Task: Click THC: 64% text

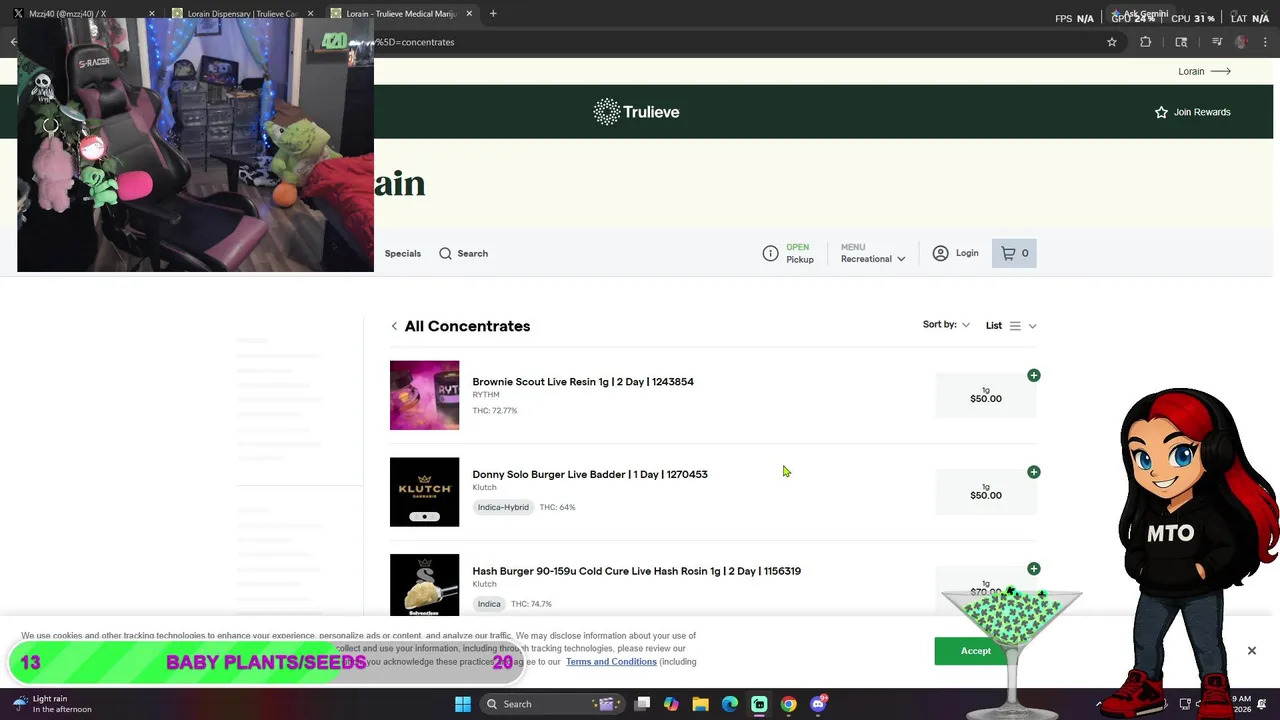Action: pyautogui.click(x=557, y=507)
